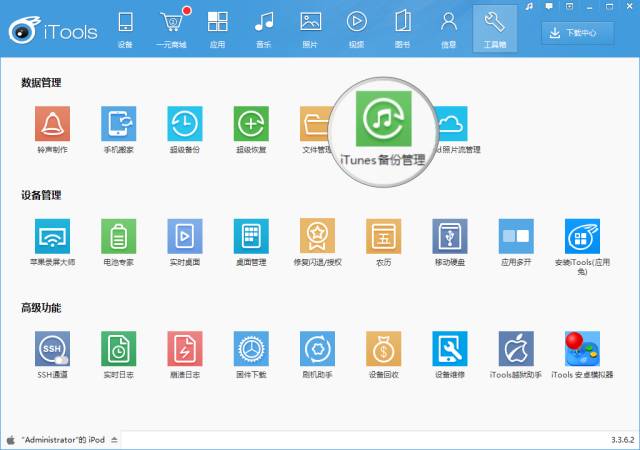
Task: Click the music note icon in title bar
Action: pyautogui.click(x=529, y=7)
